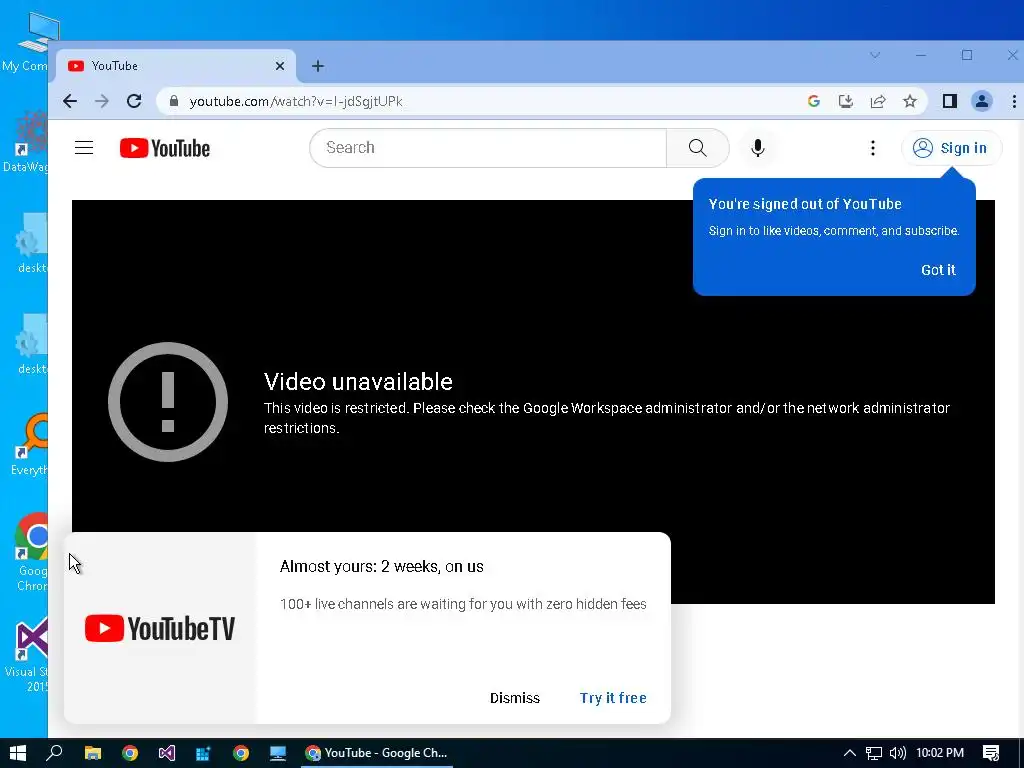Open the notification center icon
The image size is (1024, 768).
coord(991,753)
